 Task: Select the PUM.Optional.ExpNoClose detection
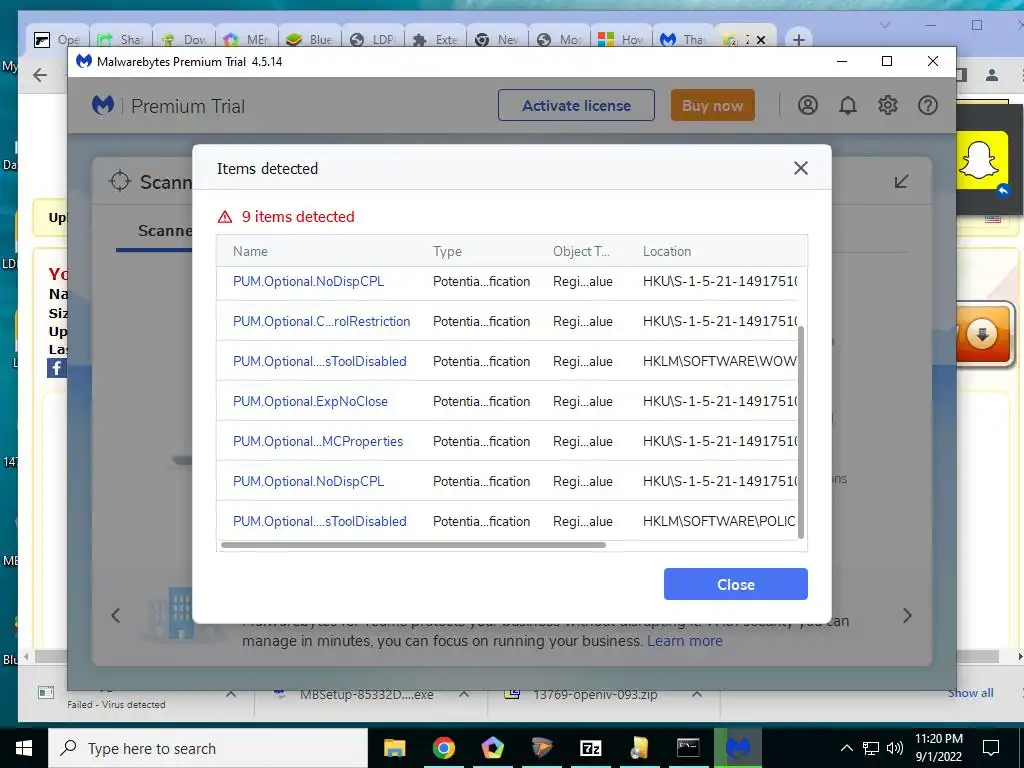[x=310, y=401]
